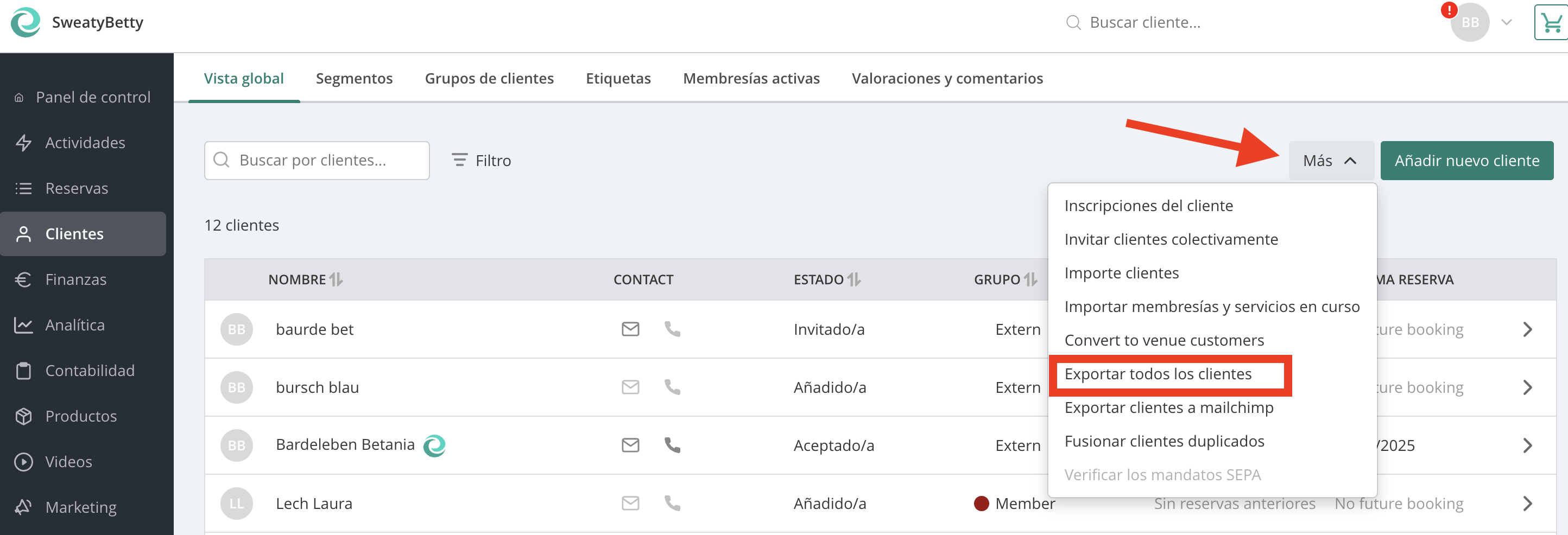Click the phone icon for Bardeleben Betania
This screenshot has height=535, width=1568.
[672, 445]
